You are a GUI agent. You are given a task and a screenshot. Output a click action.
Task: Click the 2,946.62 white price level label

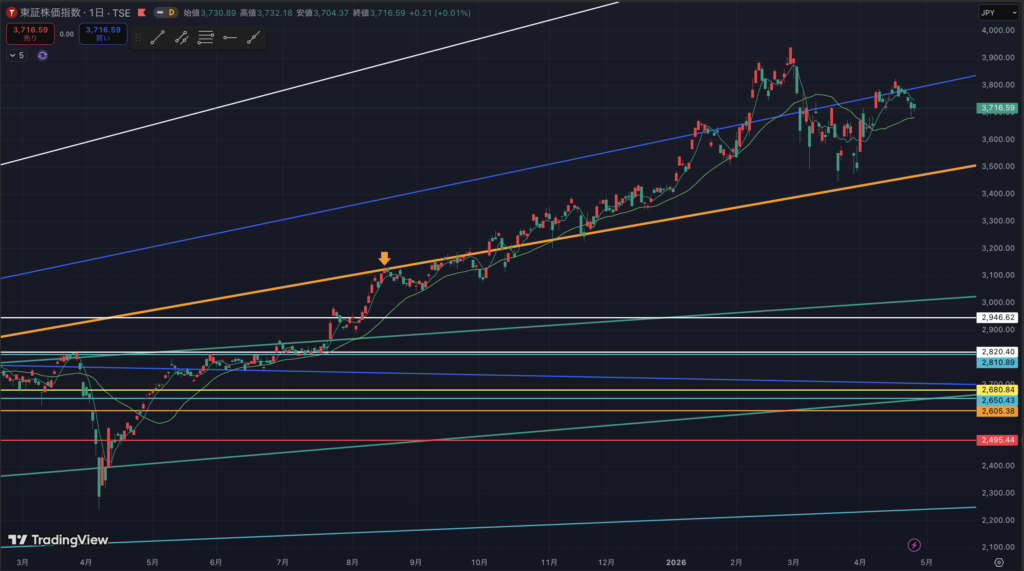(998, 318)
